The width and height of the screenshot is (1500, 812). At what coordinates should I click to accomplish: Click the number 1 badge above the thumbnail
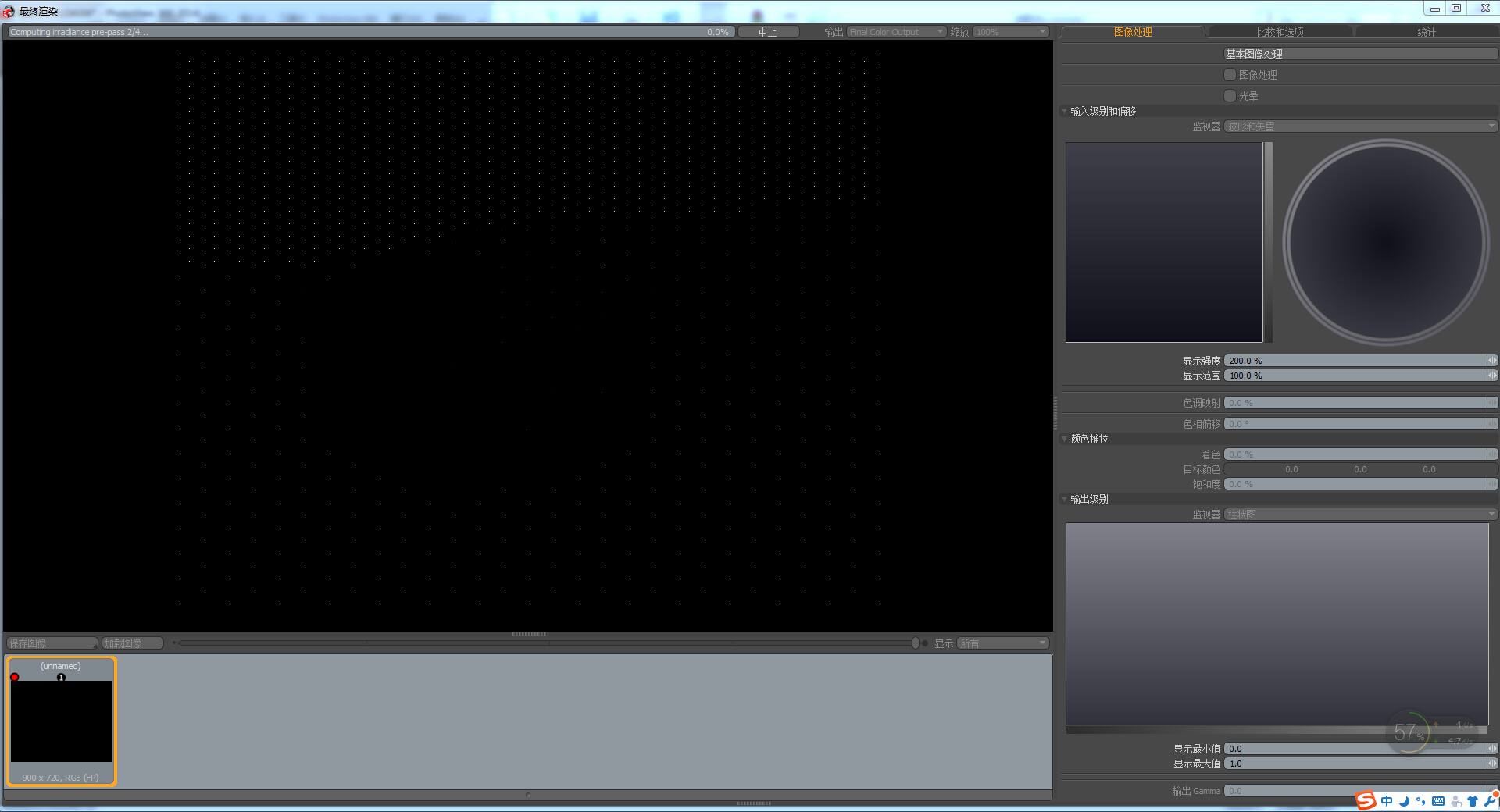point(61,677)
